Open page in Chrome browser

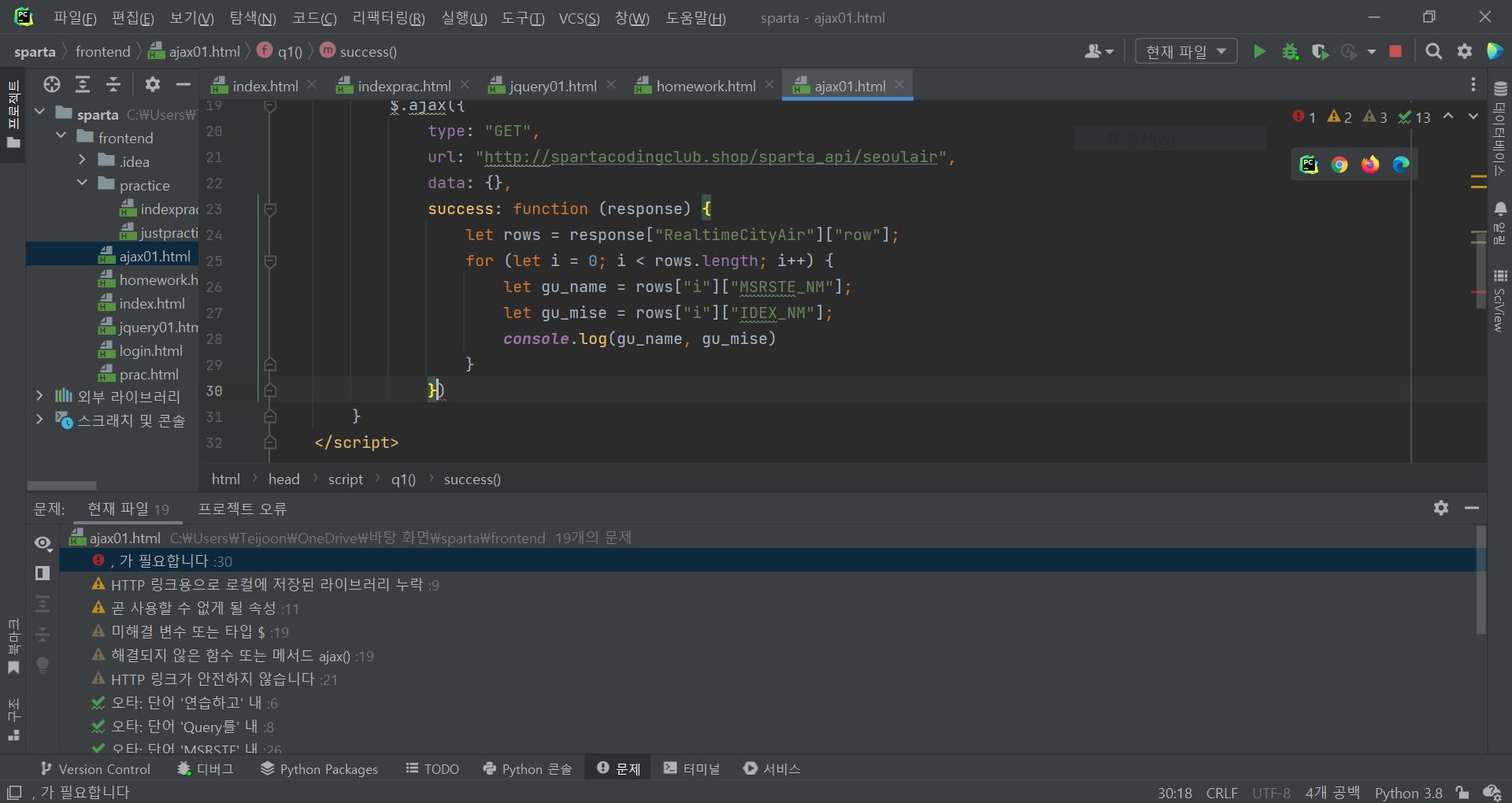[x=1340, y=165]
